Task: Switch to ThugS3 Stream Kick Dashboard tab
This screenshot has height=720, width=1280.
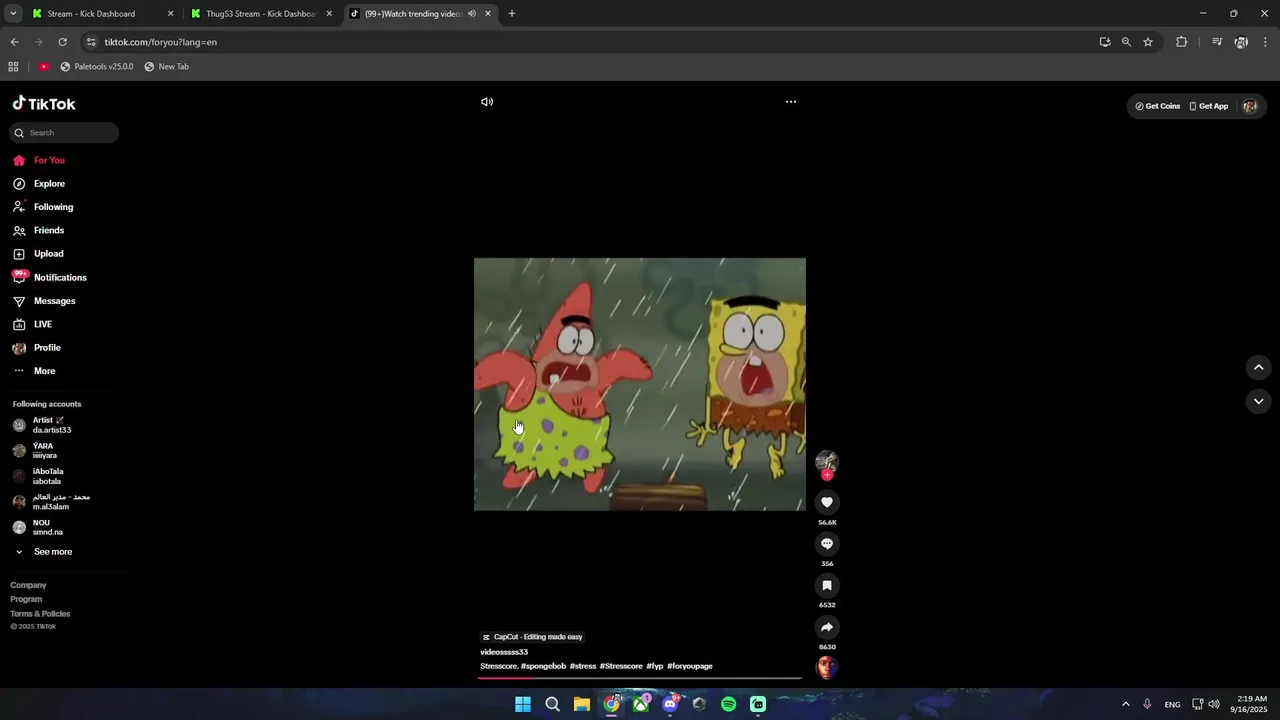Action: pyautogui.click(x=260, y=14)
